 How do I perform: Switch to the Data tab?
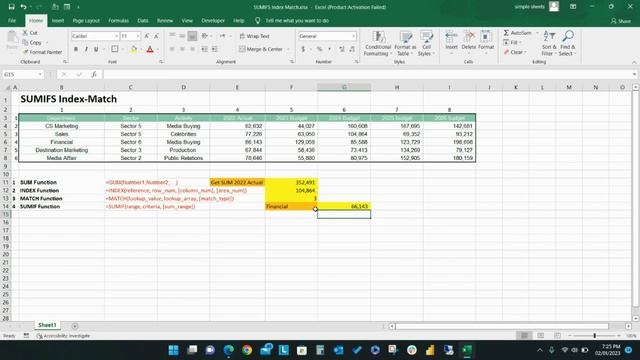(143, 20)
